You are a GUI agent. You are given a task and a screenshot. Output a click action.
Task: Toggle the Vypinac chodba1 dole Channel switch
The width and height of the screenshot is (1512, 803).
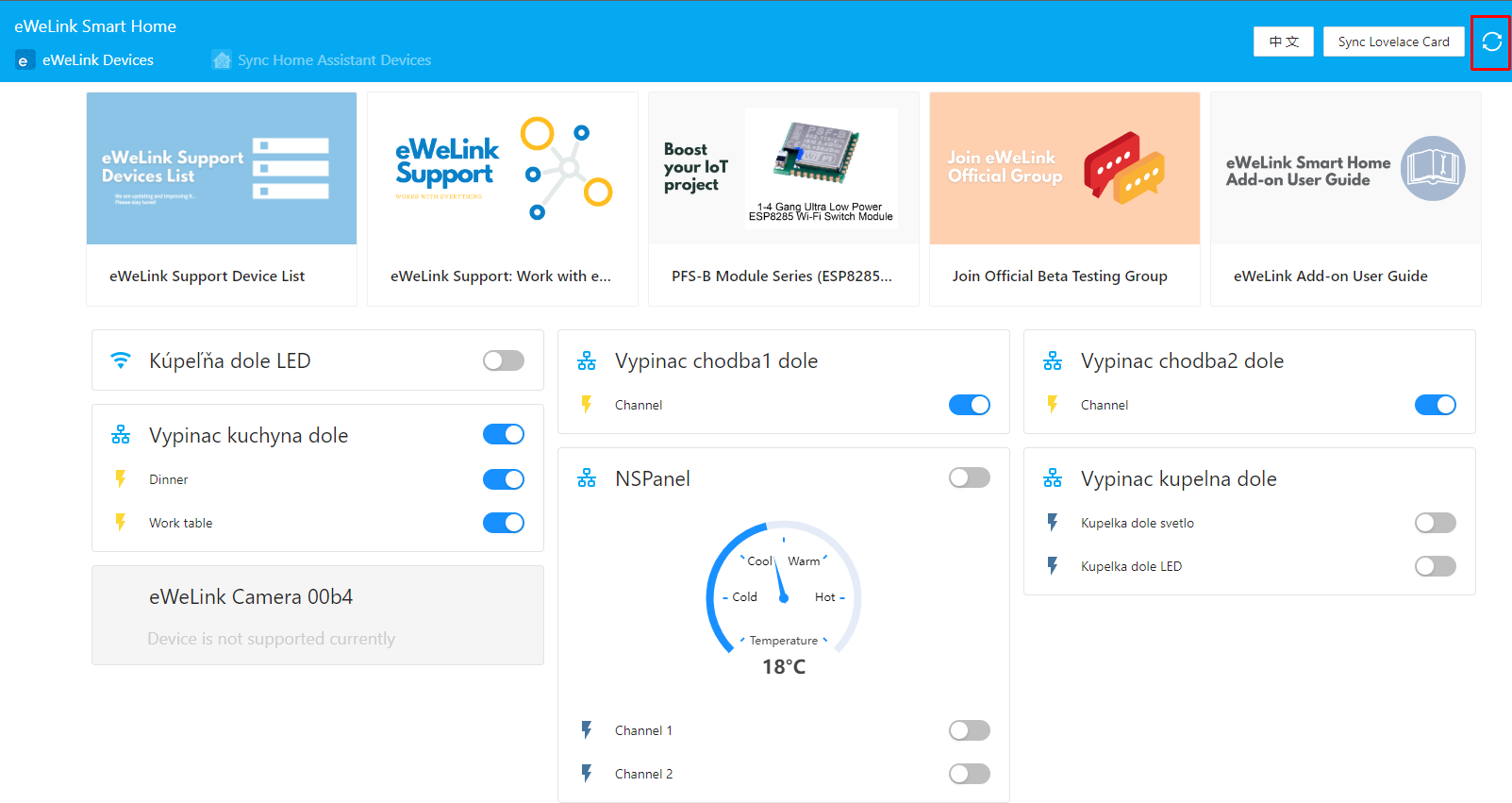(970, 405)
